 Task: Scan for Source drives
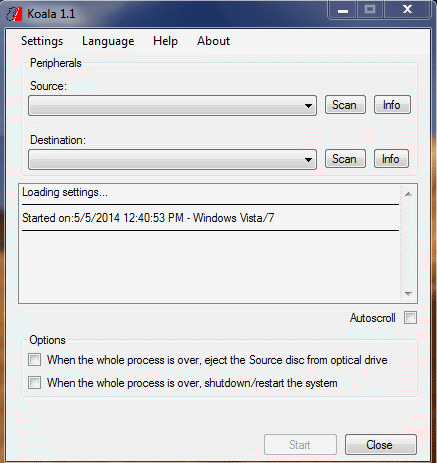pyautogui.click(x=345, y=105)
